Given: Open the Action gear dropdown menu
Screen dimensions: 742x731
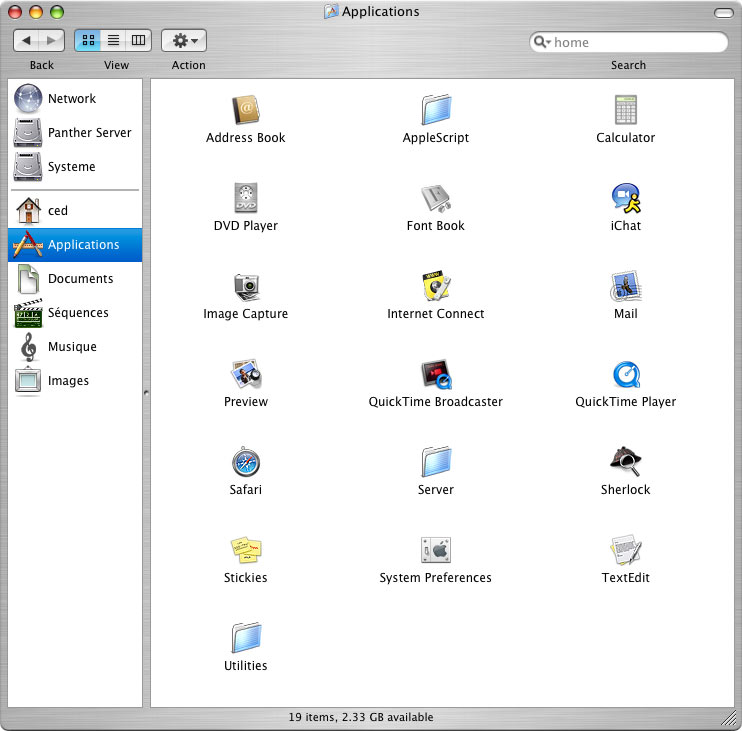Looking at the screenshot, I should click(184, 40).
